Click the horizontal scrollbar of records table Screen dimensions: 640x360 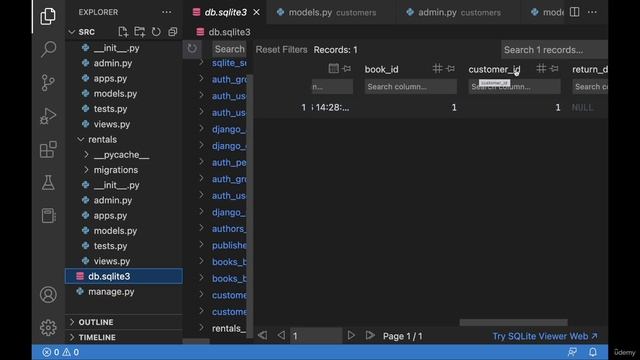click(x=513, y=322)
